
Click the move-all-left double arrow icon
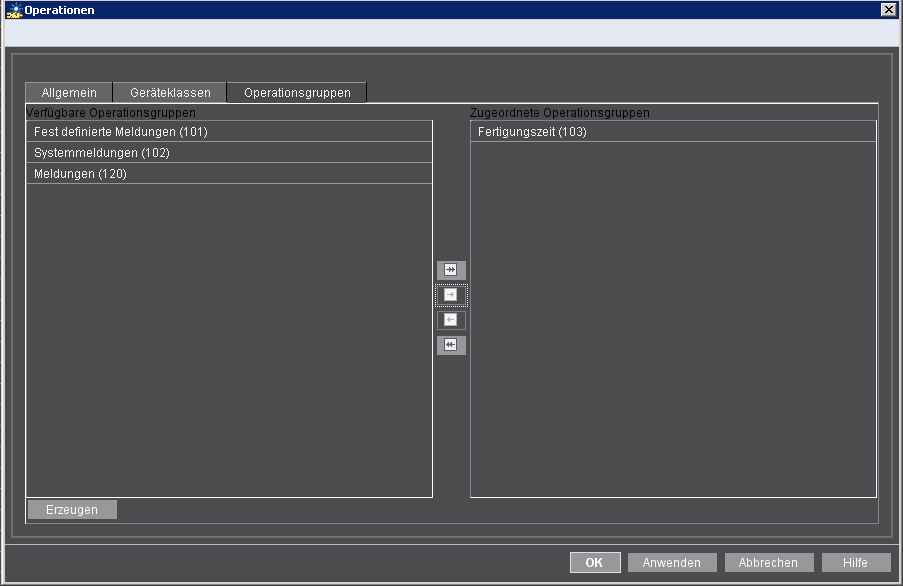(450, 345)
